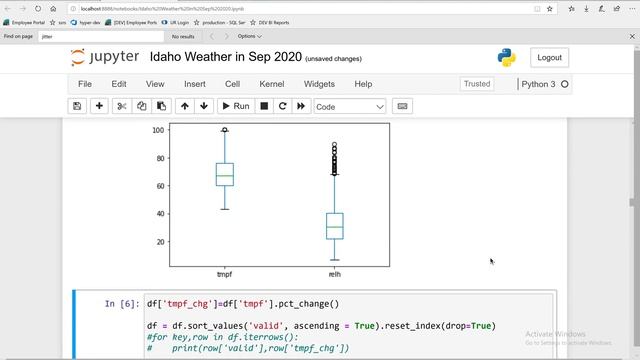
Task: Open the command palette keyboard icon
Action: [x=402, y=106]
